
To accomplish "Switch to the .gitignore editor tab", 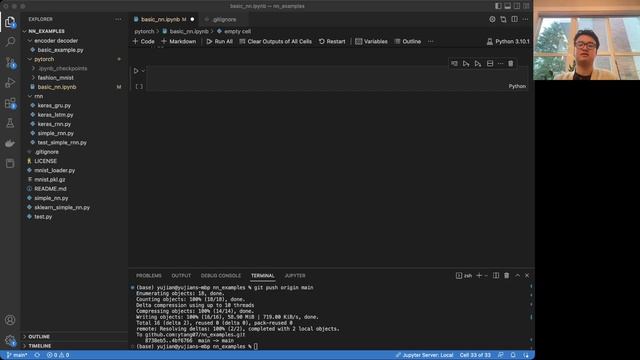I will 224,19.
